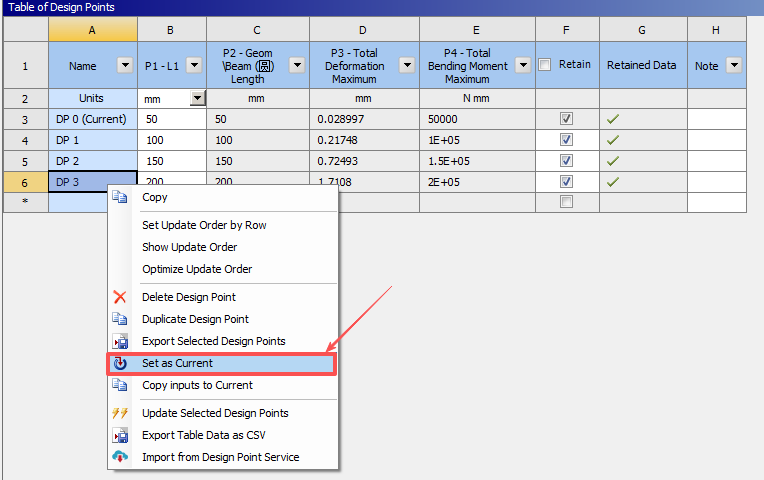Screen dimensions: 764x480
Task: Choose Update Selected Design Points
Action: 223,413
